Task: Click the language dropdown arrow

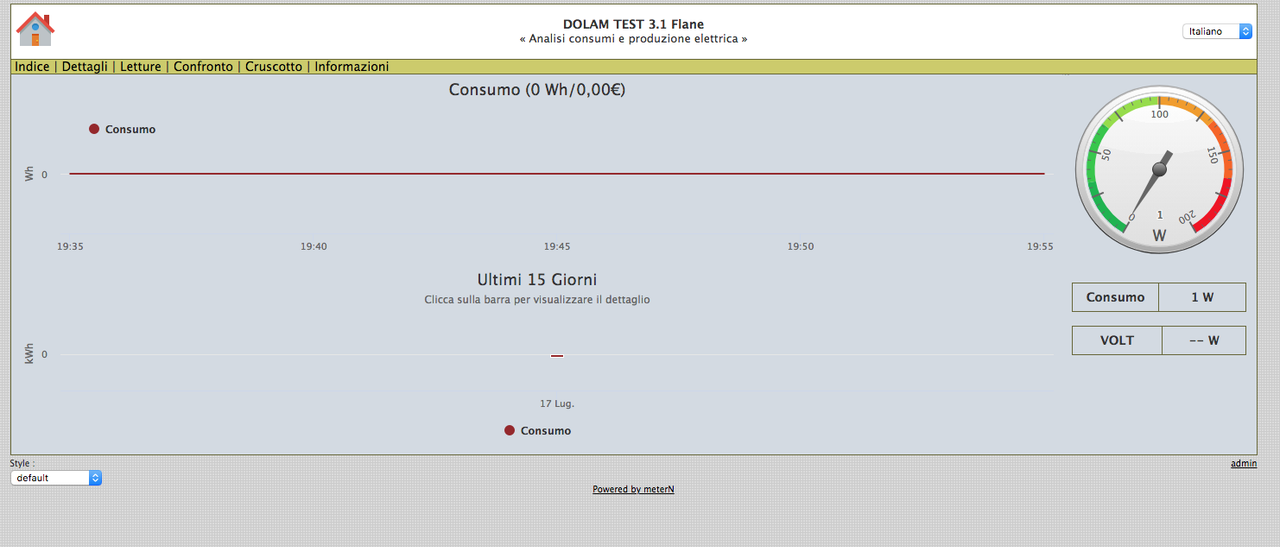Action: click(1246, 31)
